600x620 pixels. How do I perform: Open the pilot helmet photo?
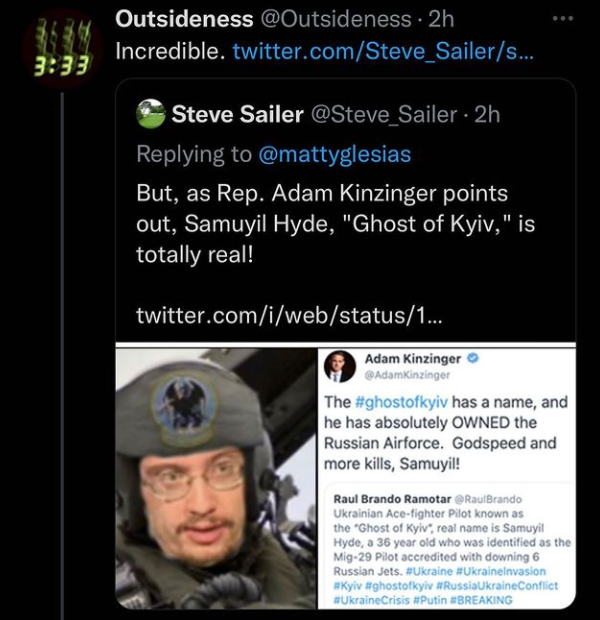click(215, 478)
